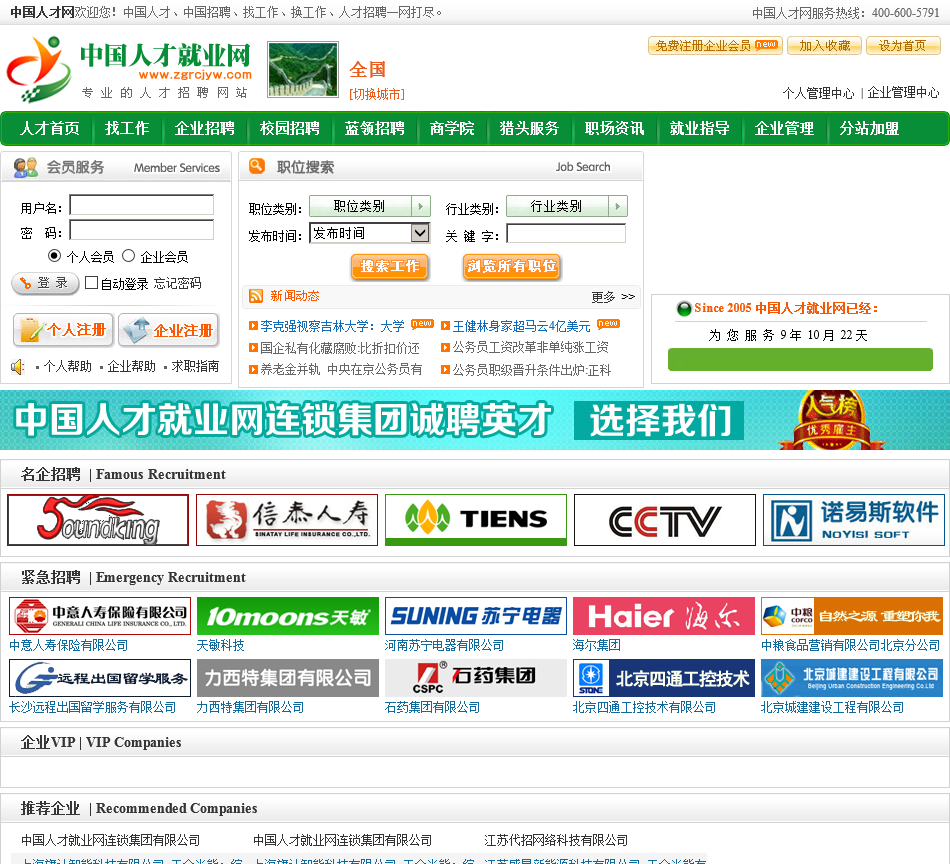Open the 力西特集团有限公司 logo banner
The height and width of the screenshot is (864, 950).
[x=288, y=678]
